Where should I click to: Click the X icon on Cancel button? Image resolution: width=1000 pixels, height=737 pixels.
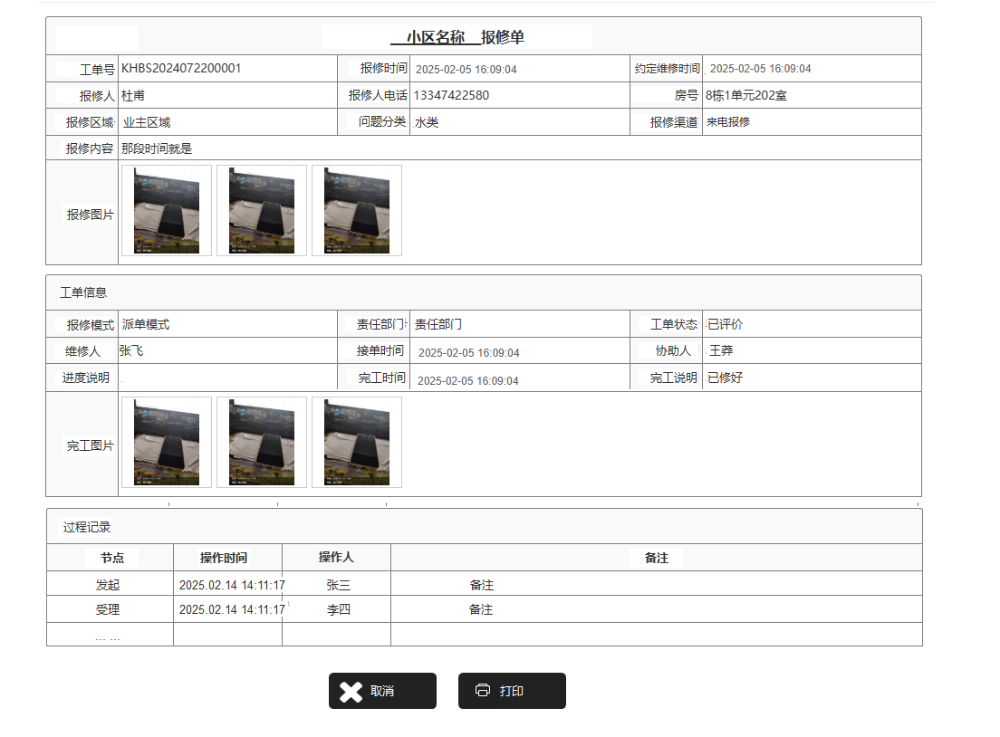point(351,692)
